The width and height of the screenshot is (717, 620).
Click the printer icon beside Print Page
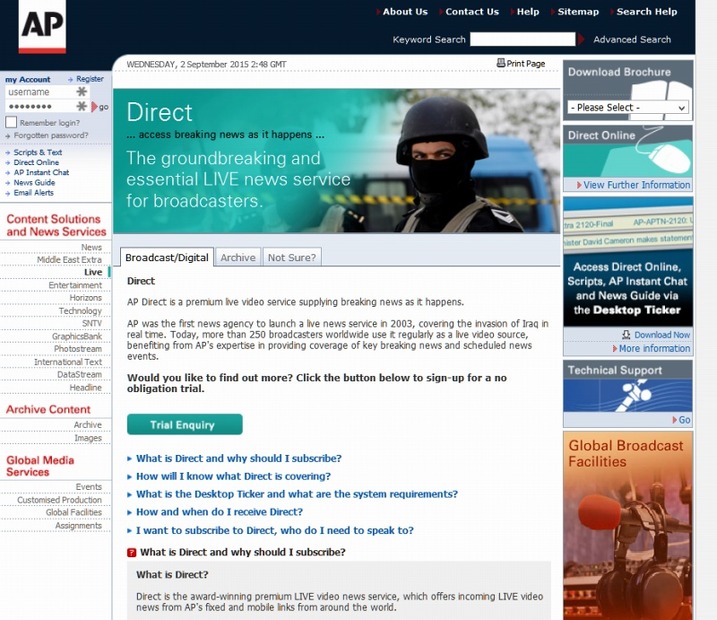click(501, 63)
